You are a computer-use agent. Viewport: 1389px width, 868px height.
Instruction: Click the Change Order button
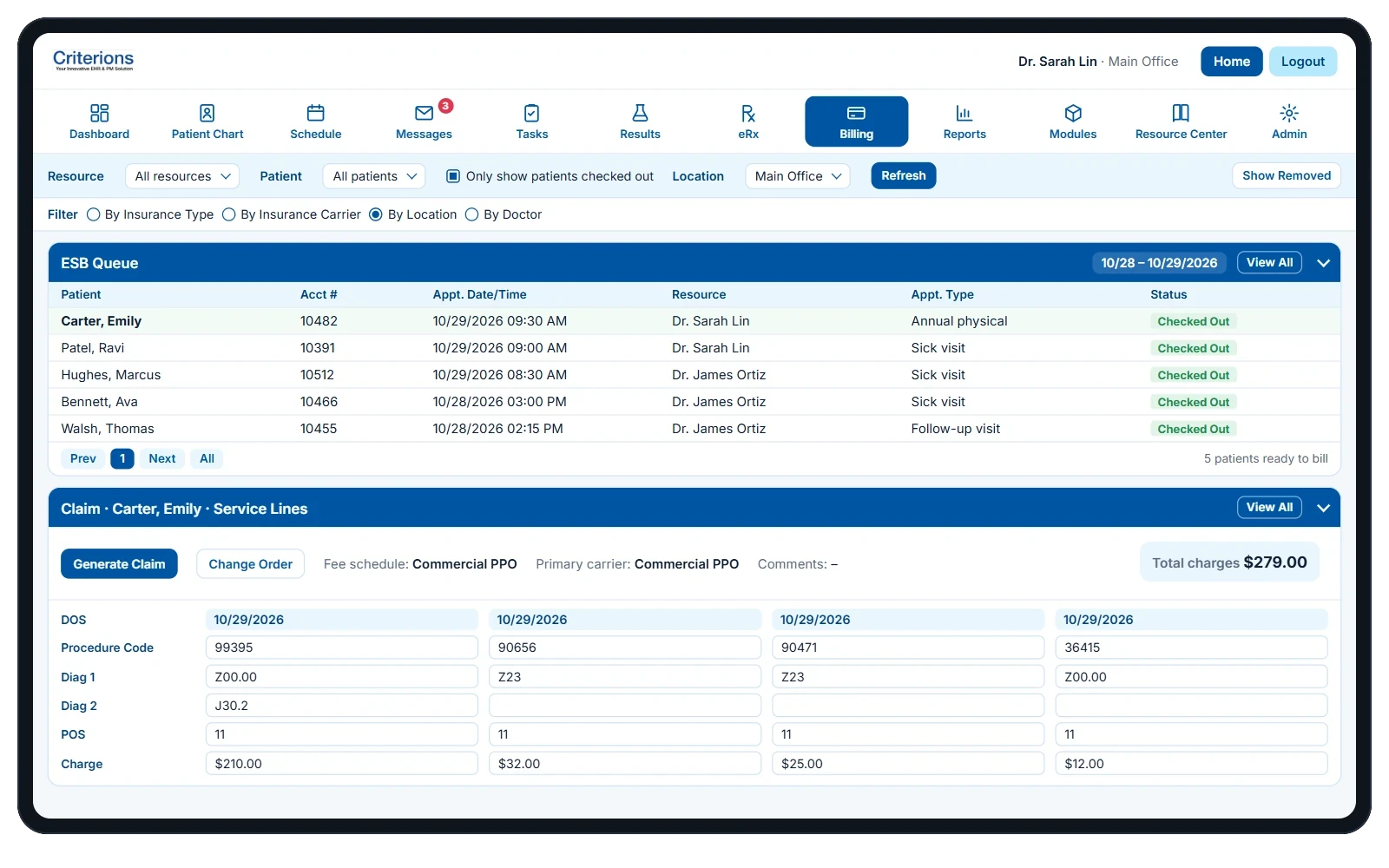tap(250, 564)
